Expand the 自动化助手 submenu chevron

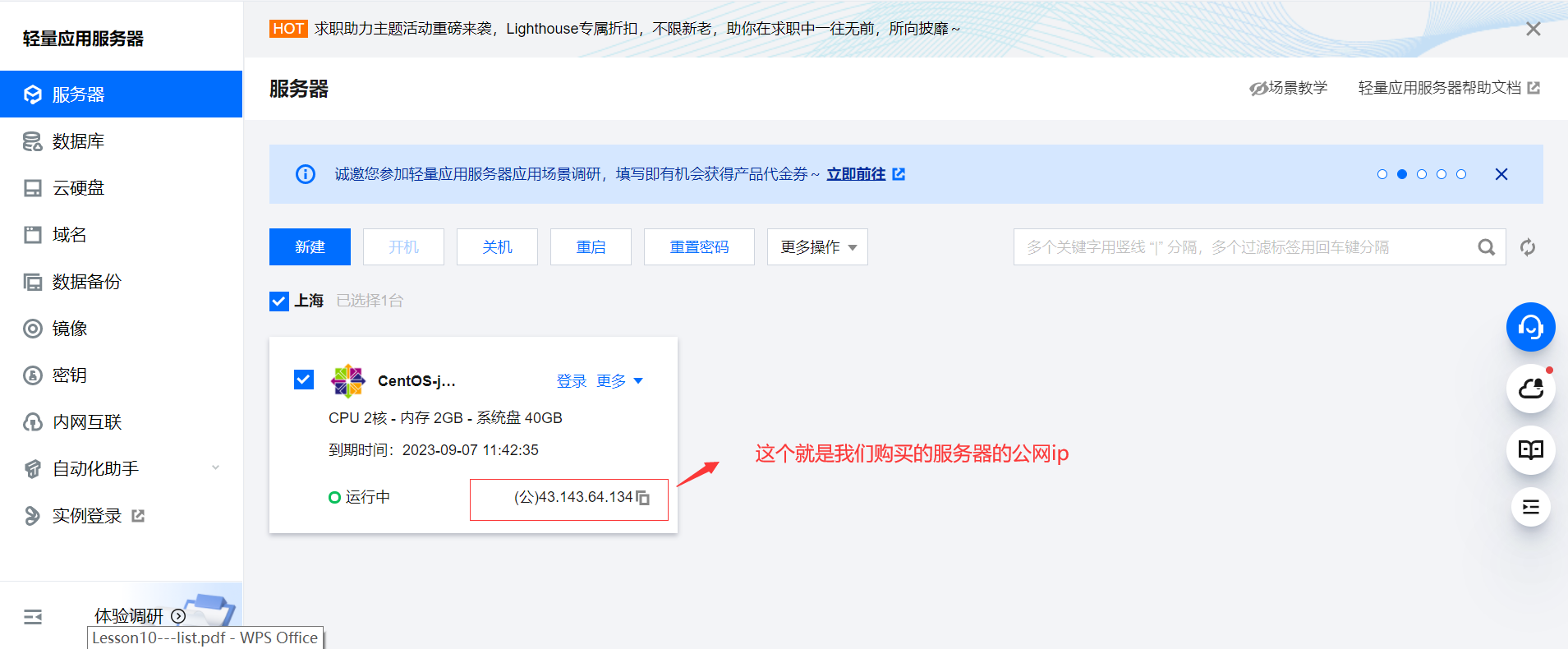coord(216,468)
